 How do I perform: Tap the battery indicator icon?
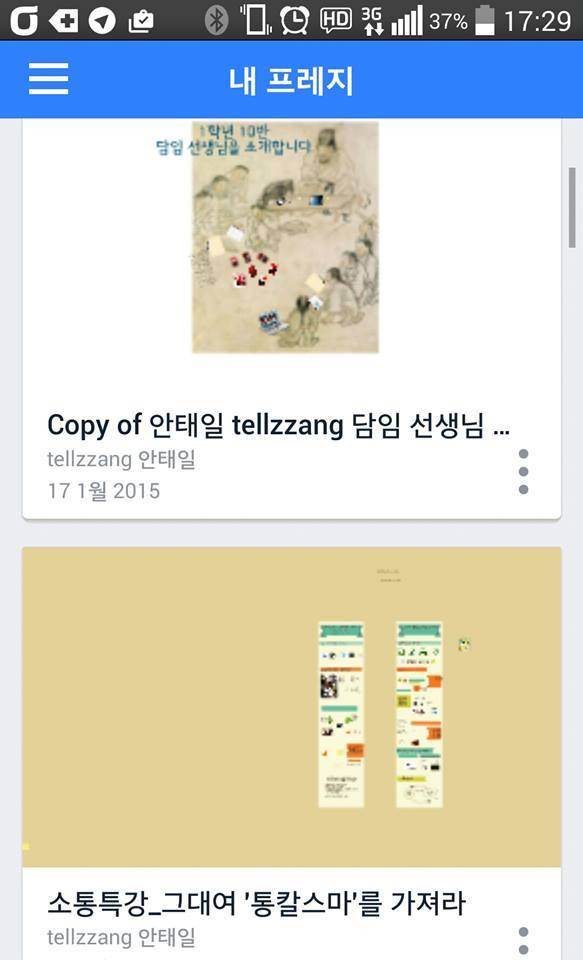point(484,20)
